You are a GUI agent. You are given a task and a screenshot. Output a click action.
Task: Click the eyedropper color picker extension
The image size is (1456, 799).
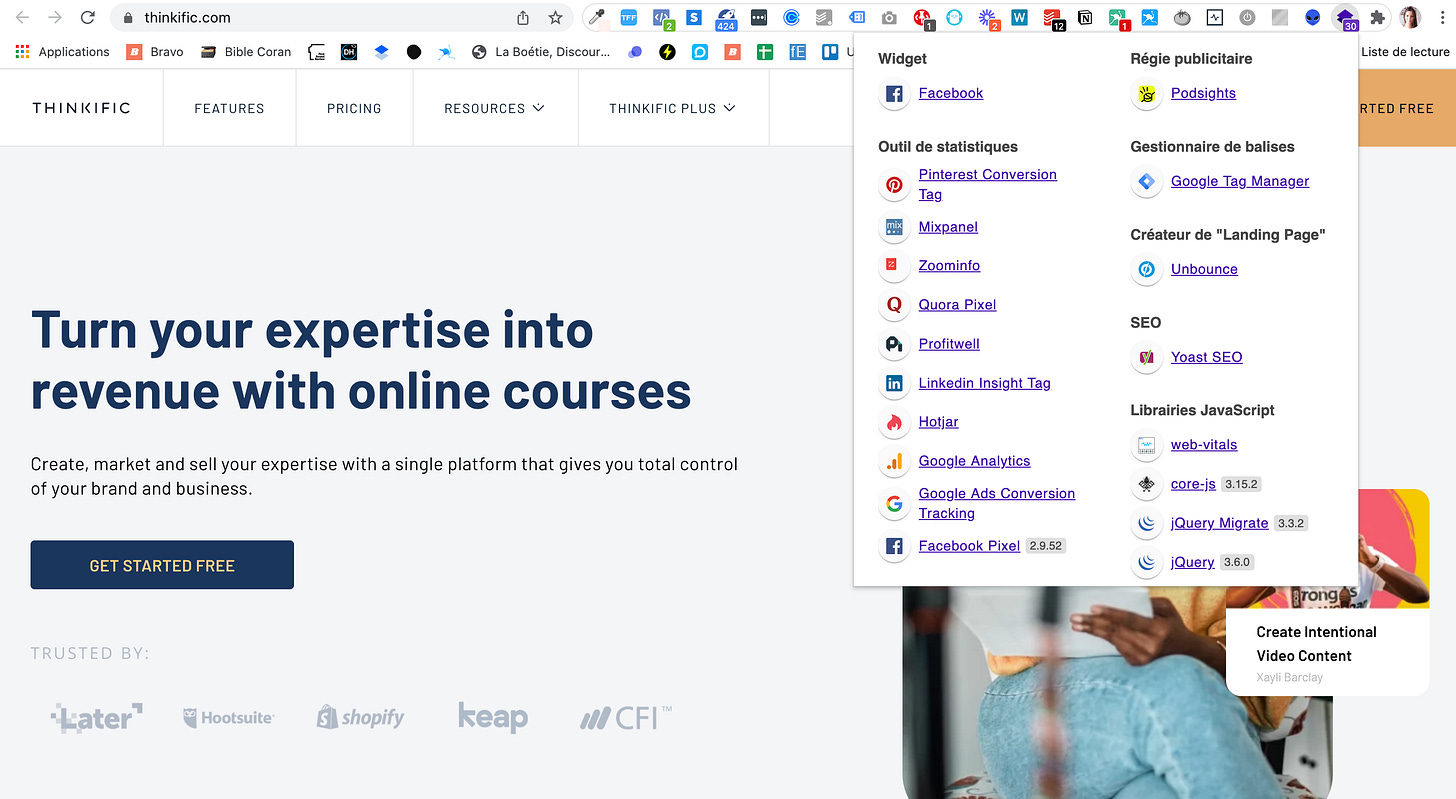tap(597, 17)
